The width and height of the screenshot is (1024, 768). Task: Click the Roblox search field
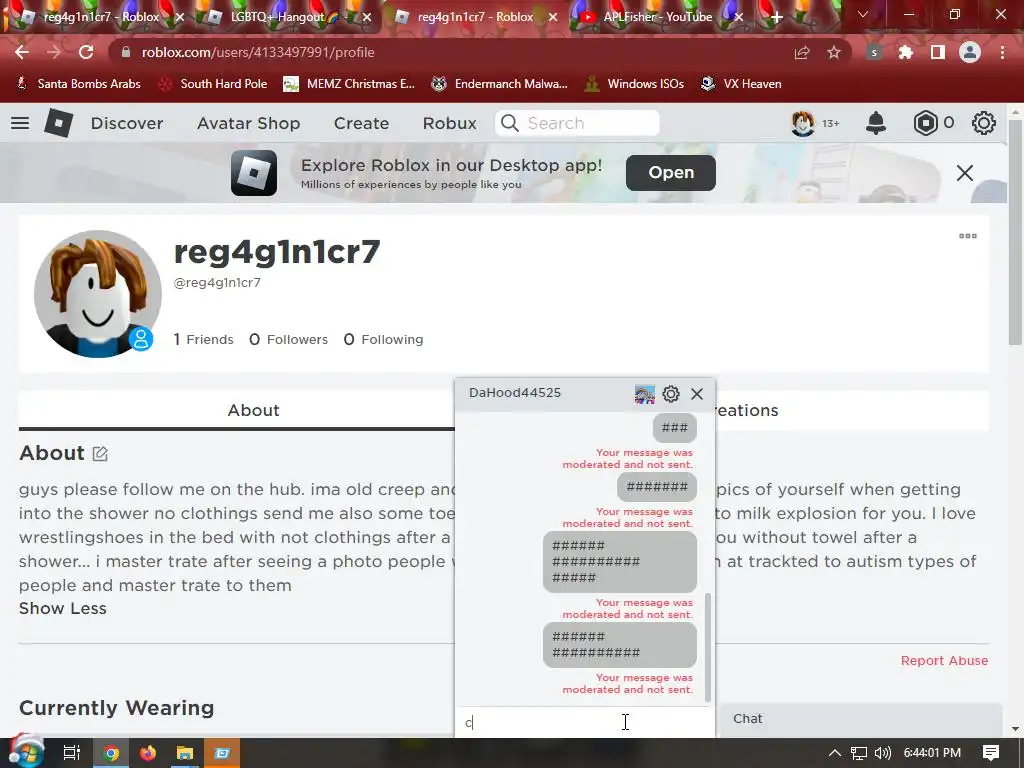point(577,123)
